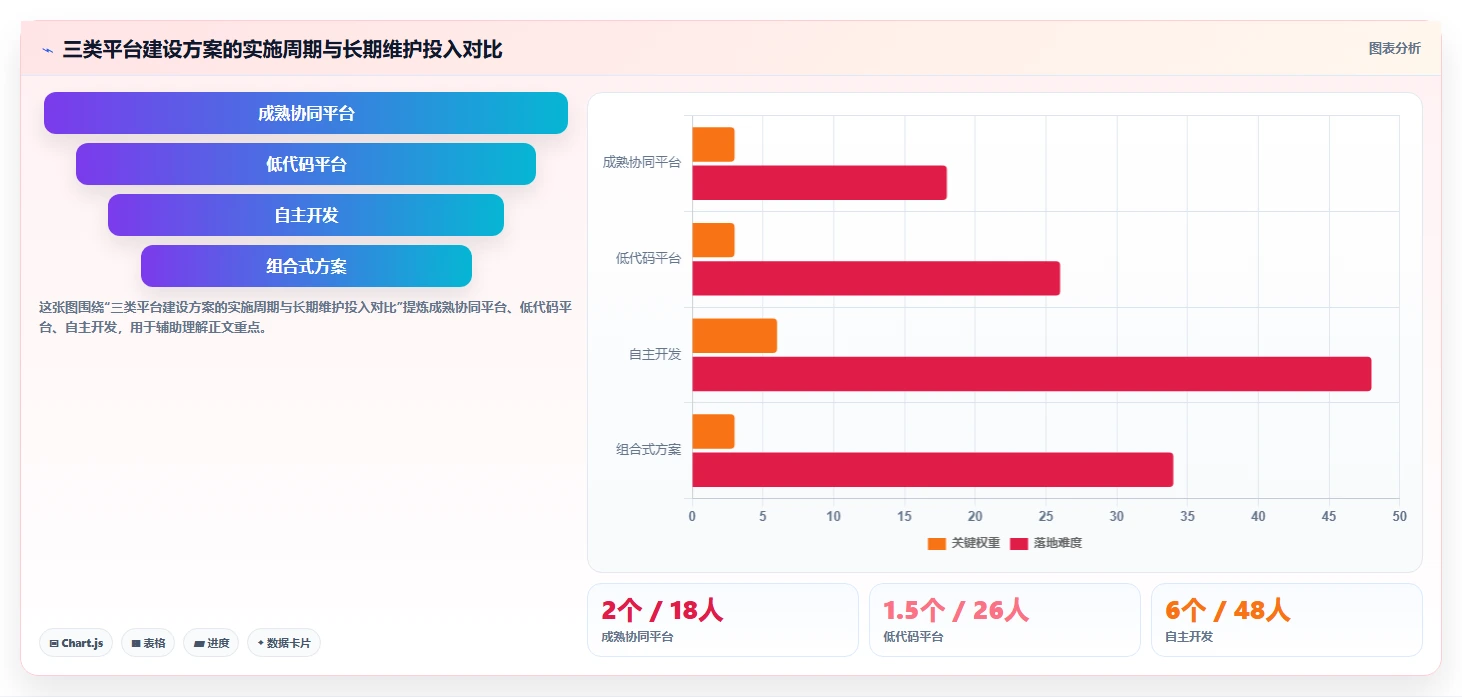Image resolution: width=1462 pixels, height=697 pixels.
Task: Click the red bar for 自主开发
Action: (x=1031, y=374)
